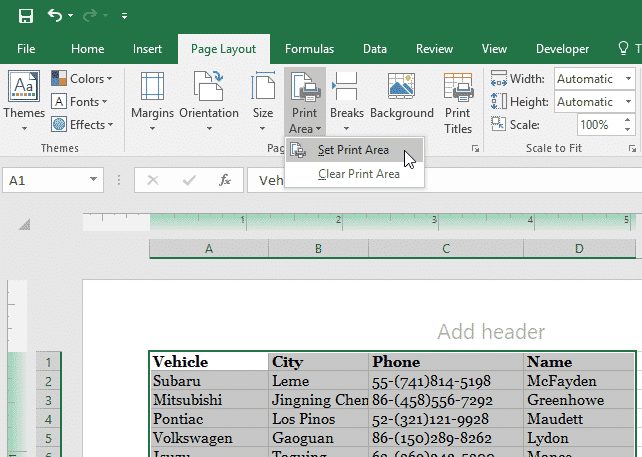Go to the Formulas tab

click(x=310, y=49)
